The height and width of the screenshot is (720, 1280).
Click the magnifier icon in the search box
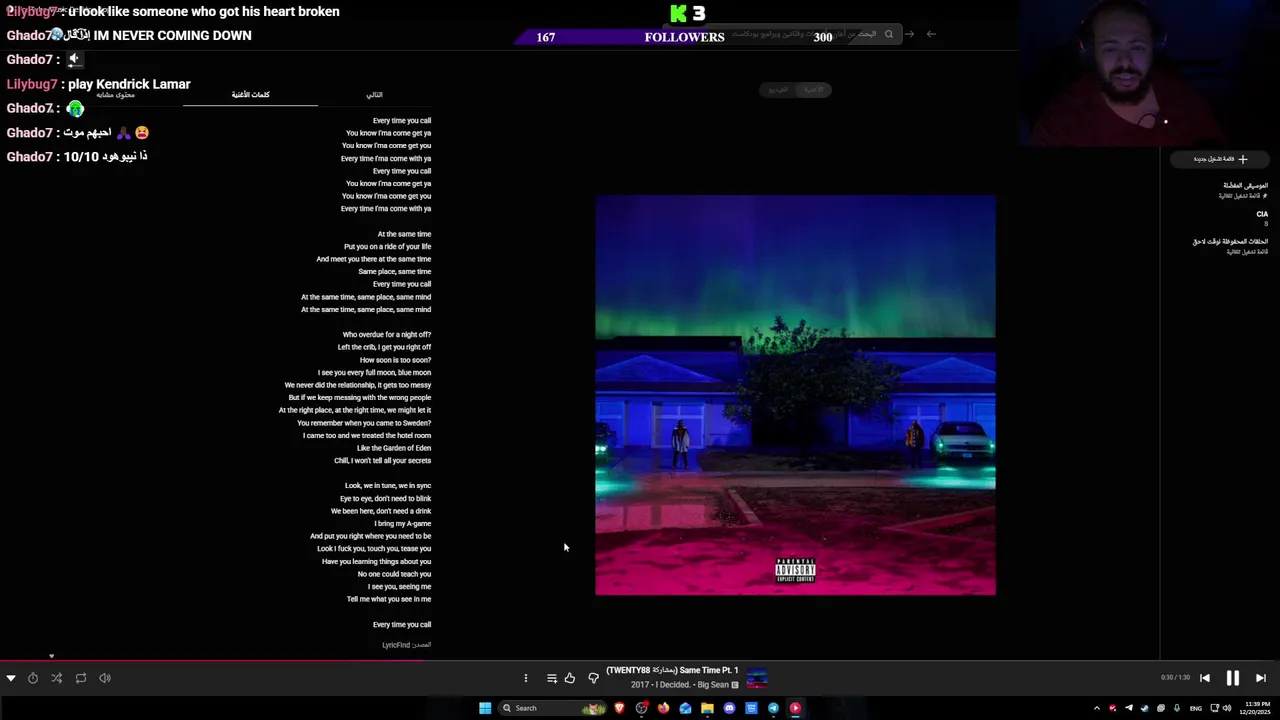point(888,34)
